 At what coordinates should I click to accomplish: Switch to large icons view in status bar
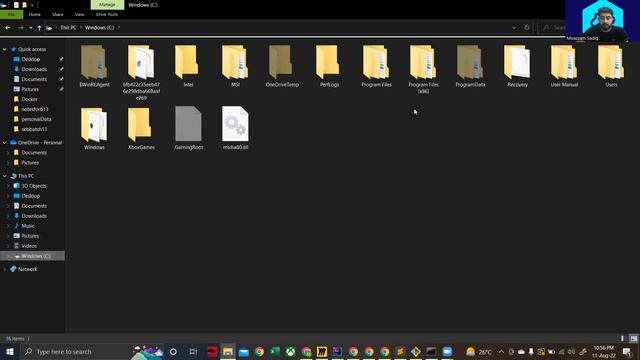(633, 338)
